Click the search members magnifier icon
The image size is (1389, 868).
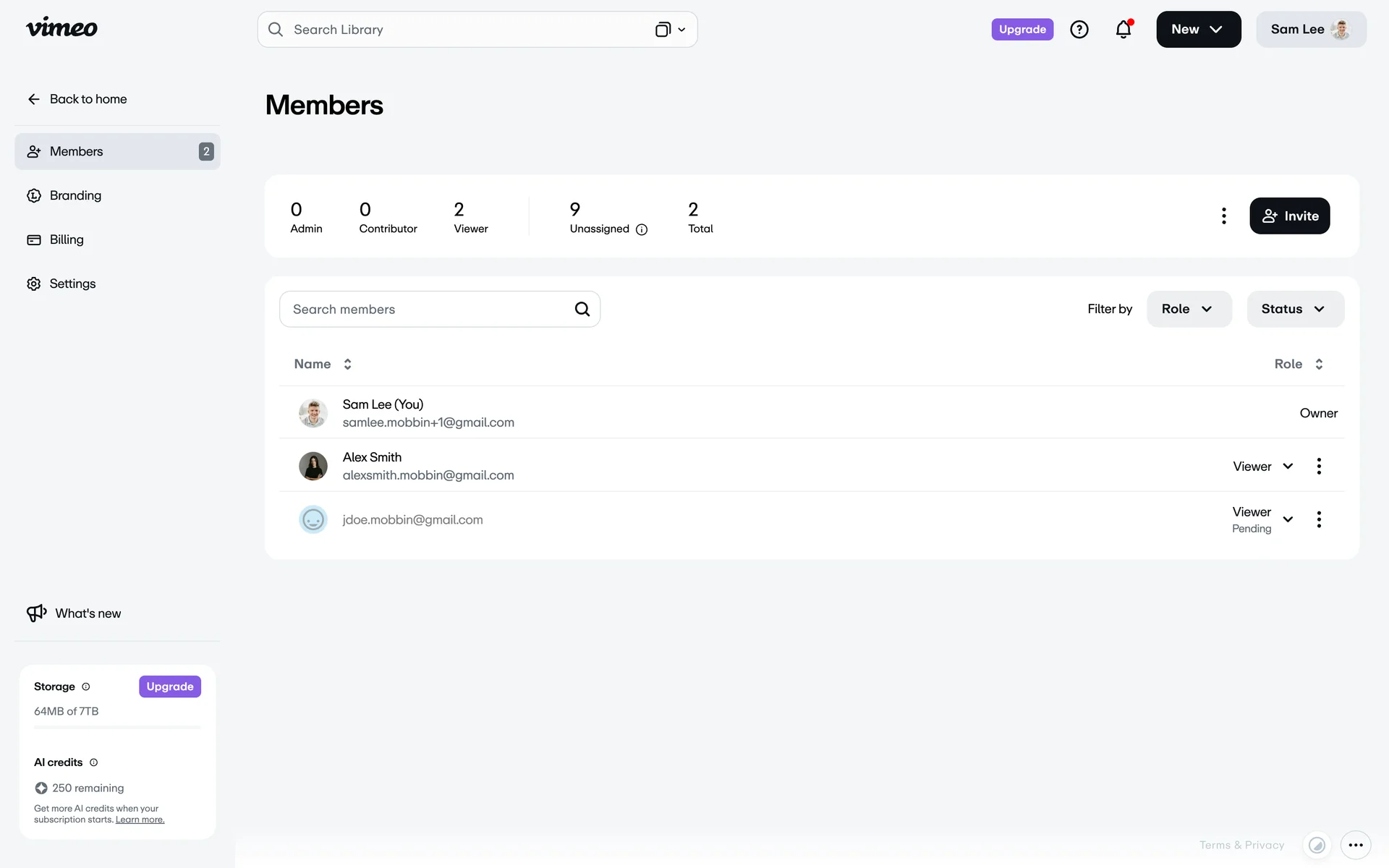[x=582, y=310]
